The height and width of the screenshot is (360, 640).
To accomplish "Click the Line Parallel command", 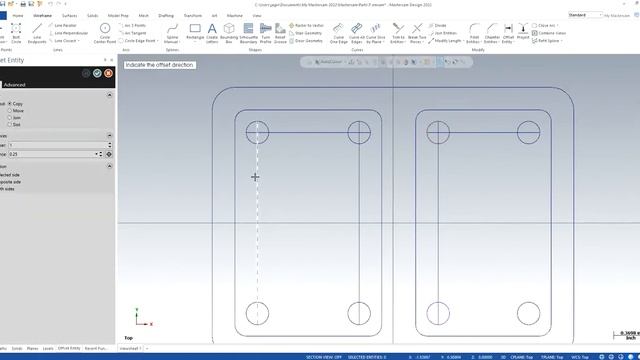I will 63,25.
